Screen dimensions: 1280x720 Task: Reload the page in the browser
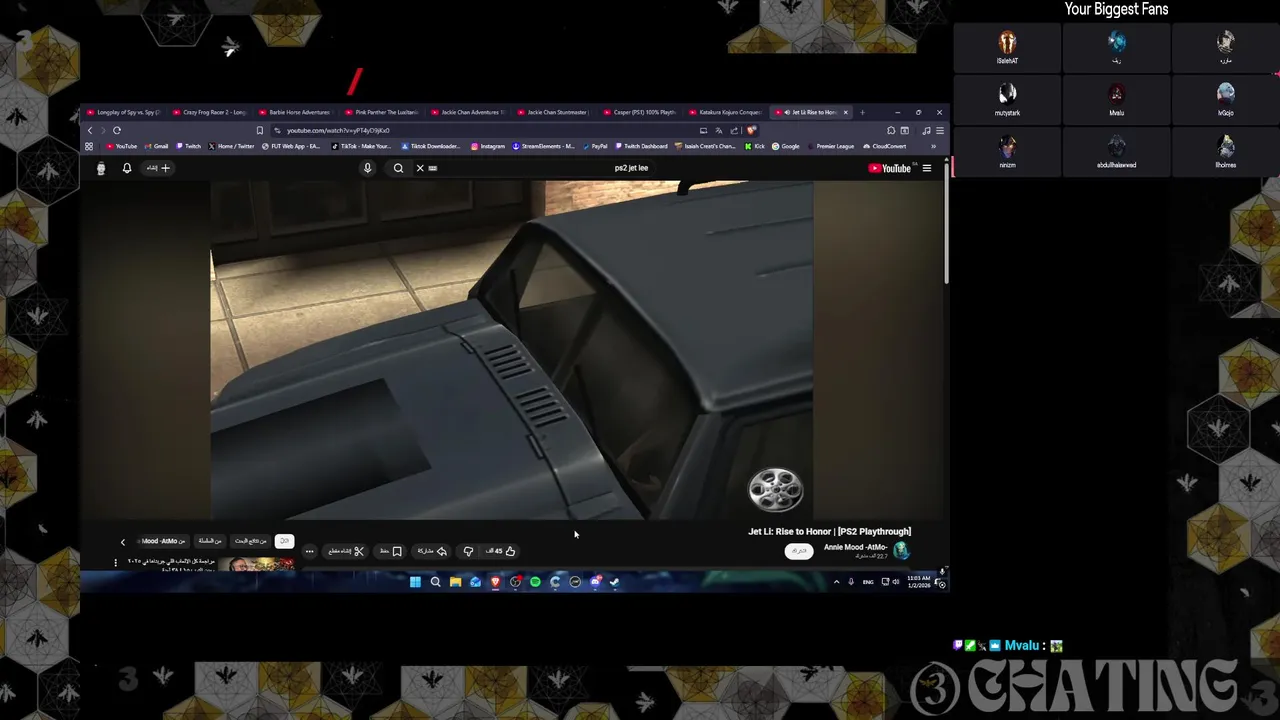(117, 130)
